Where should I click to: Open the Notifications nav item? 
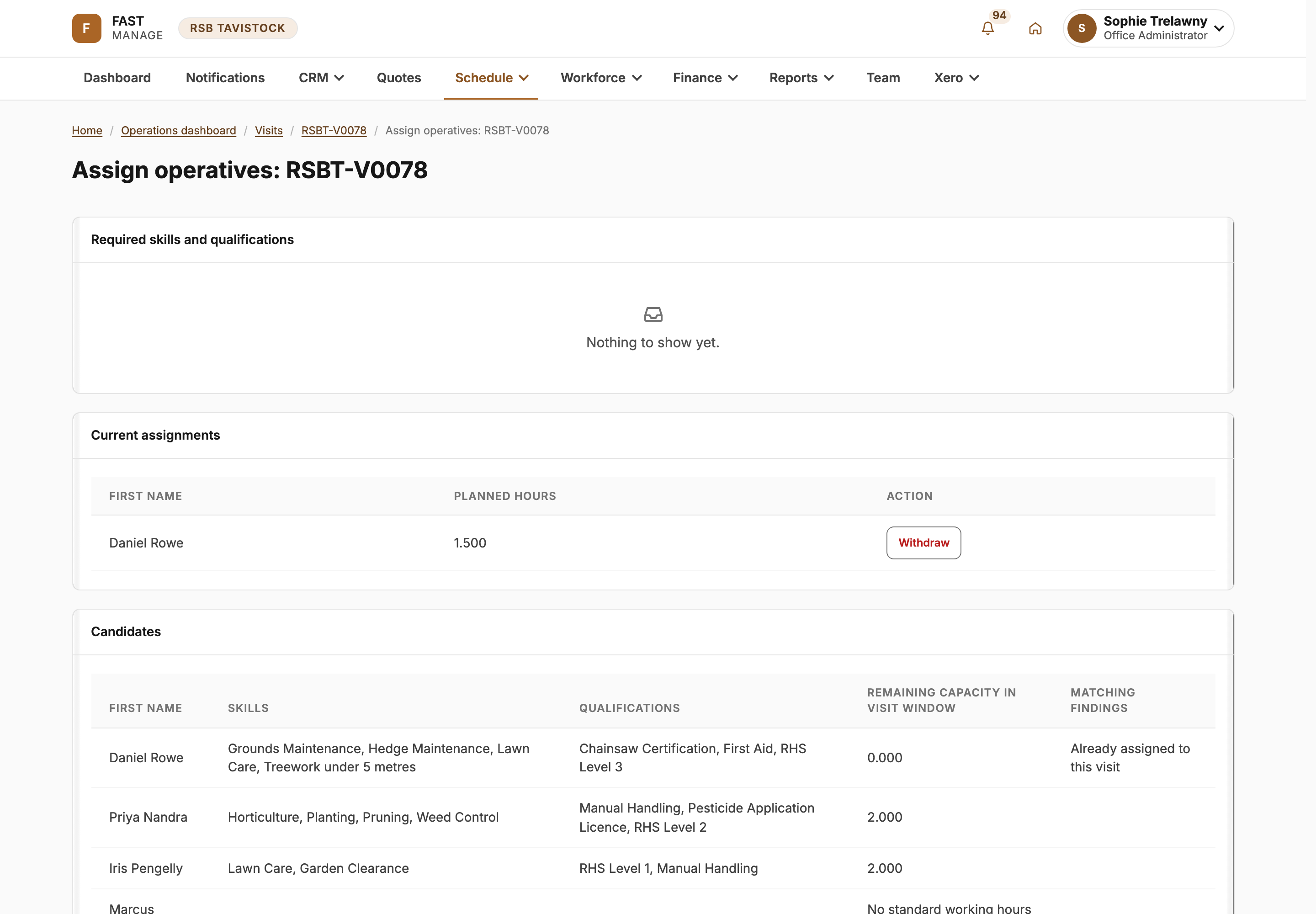pos(225,78)
